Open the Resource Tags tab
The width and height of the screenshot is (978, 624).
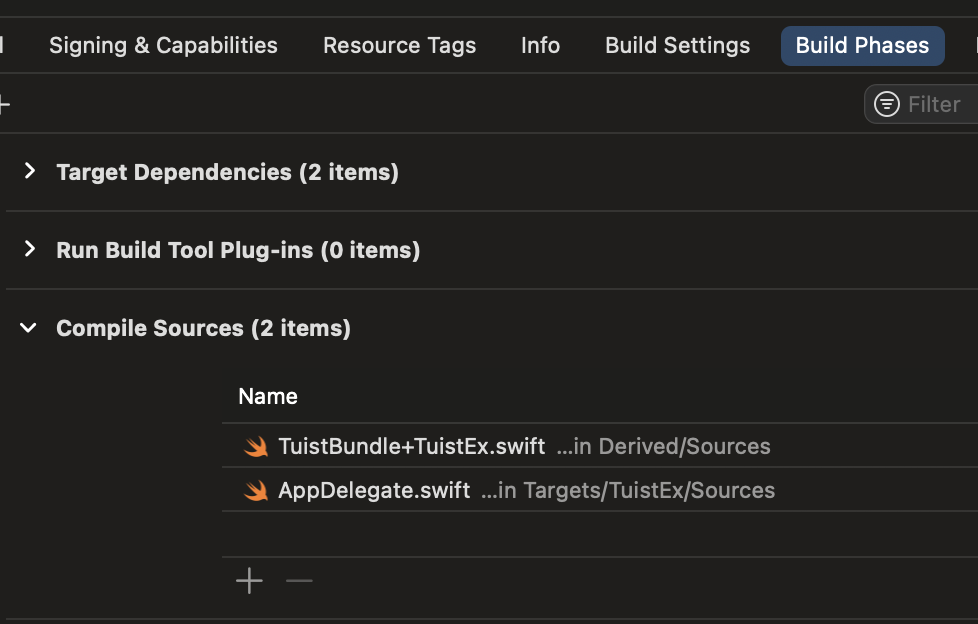[x=399, y=46]
